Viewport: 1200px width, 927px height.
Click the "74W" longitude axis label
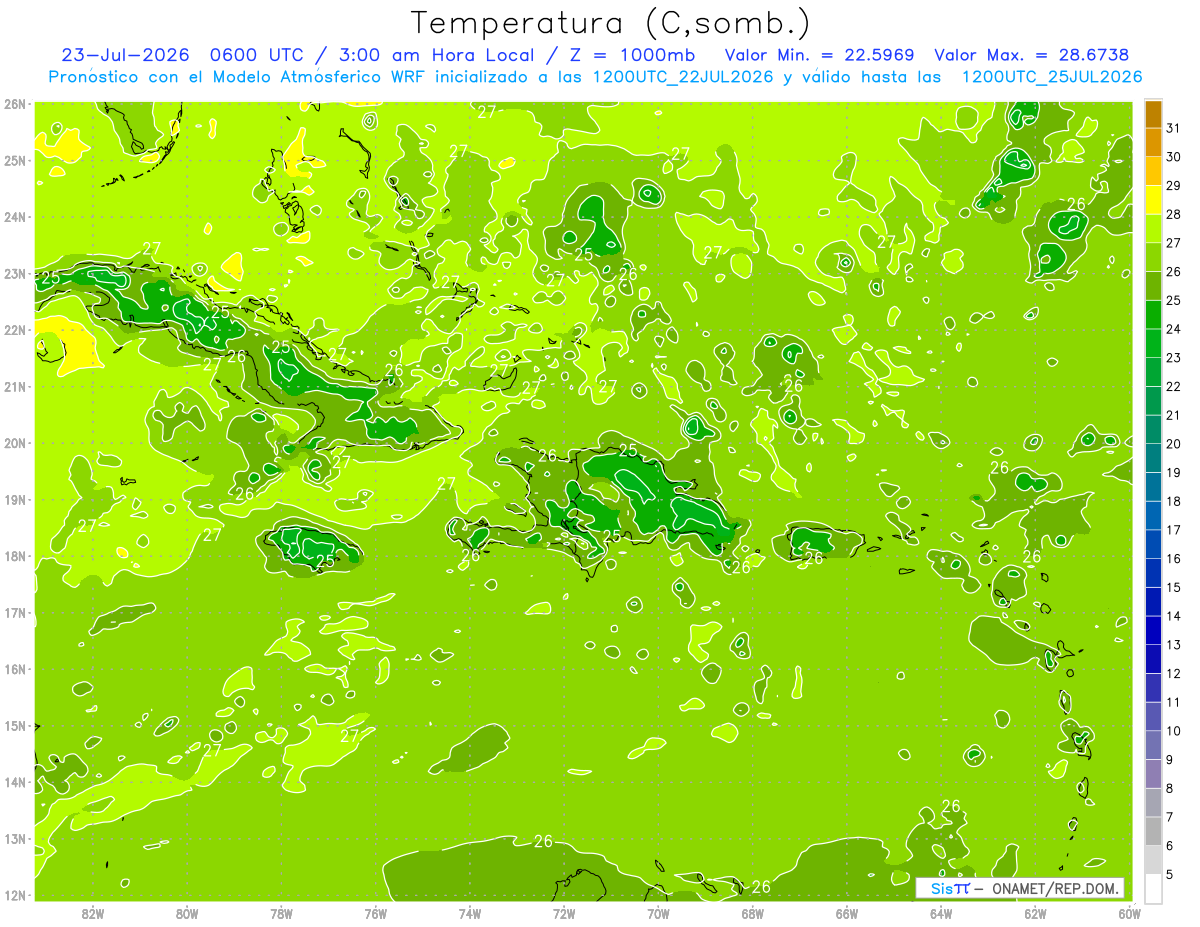pos(470,912)
